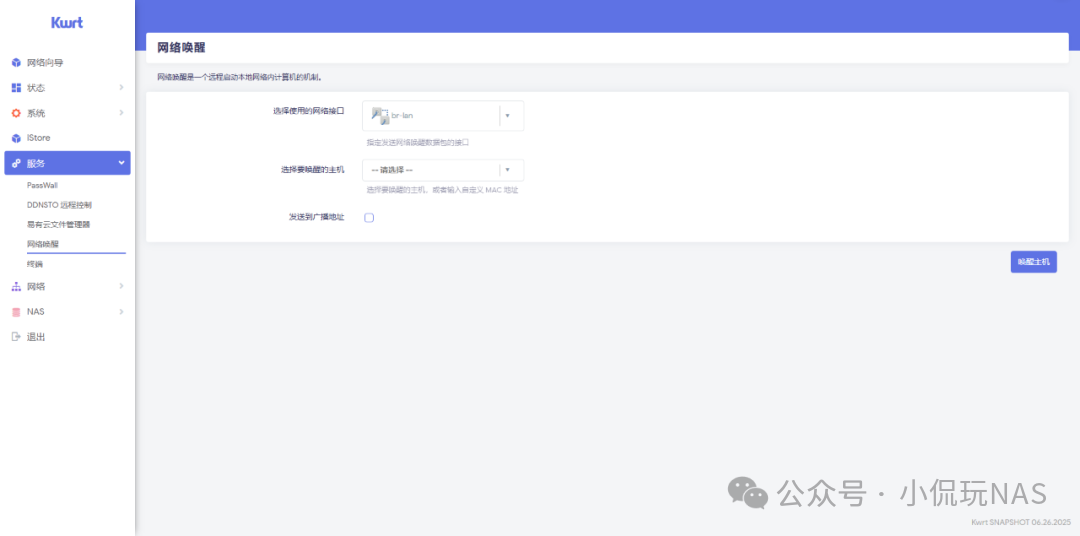The width and height of the screenshot is (1080, 536).
Task: Click the page description below the heading
Action: pos(240,78)
